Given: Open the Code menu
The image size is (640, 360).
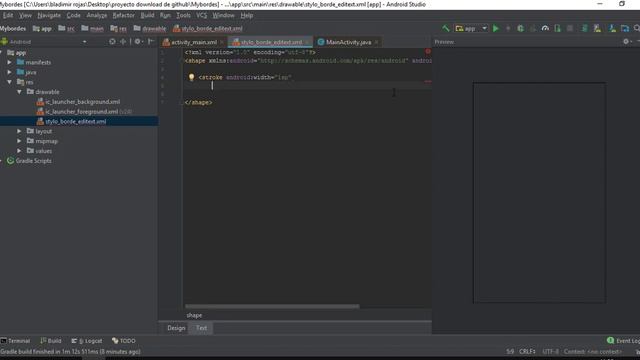Looking at the screenshot, I should click(73, 15).
